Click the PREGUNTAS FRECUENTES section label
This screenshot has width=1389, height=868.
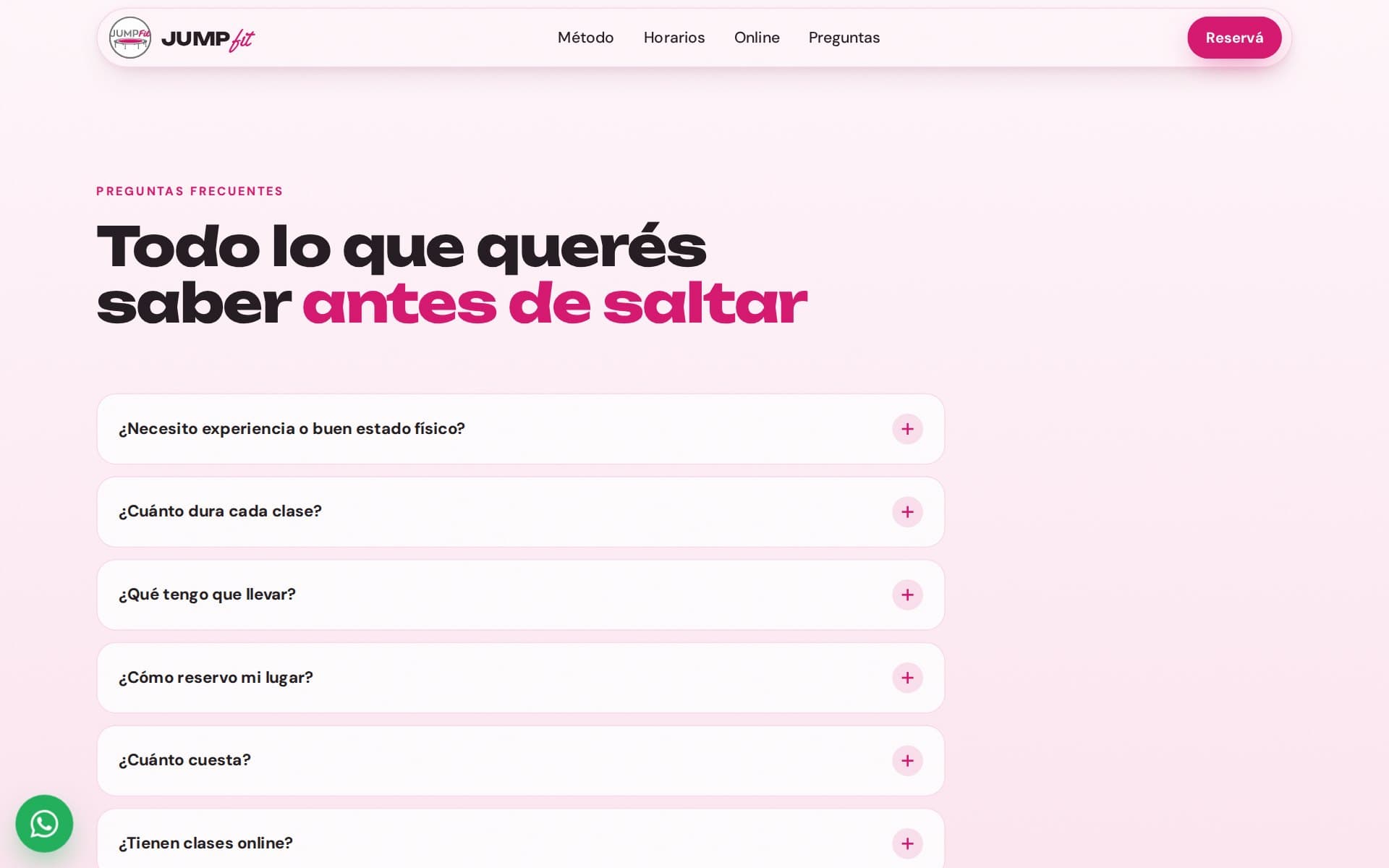[190, 191]
